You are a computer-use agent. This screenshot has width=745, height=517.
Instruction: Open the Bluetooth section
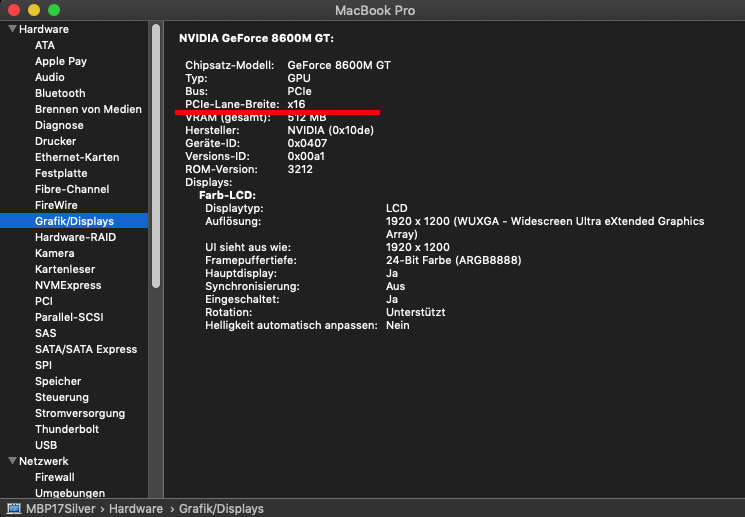pyautogui.click(x=60, y=93)
